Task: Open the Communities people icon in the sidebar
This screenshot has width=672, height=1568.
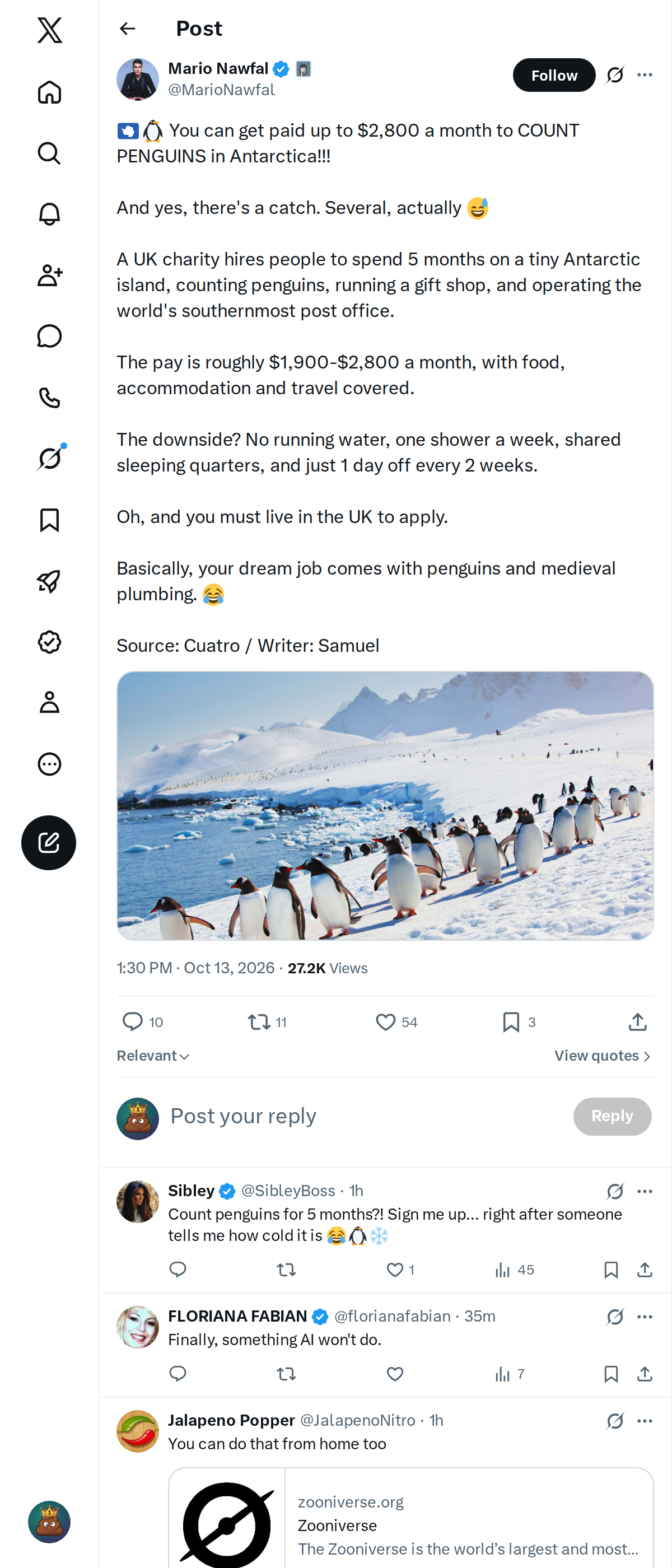Action: (49, 275)
